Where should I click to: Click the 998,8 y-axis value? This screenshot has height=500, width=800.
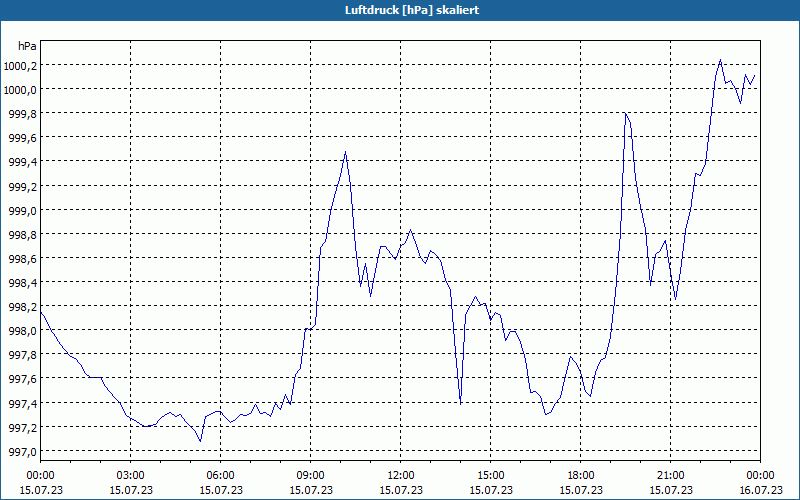tap(23, 234)
